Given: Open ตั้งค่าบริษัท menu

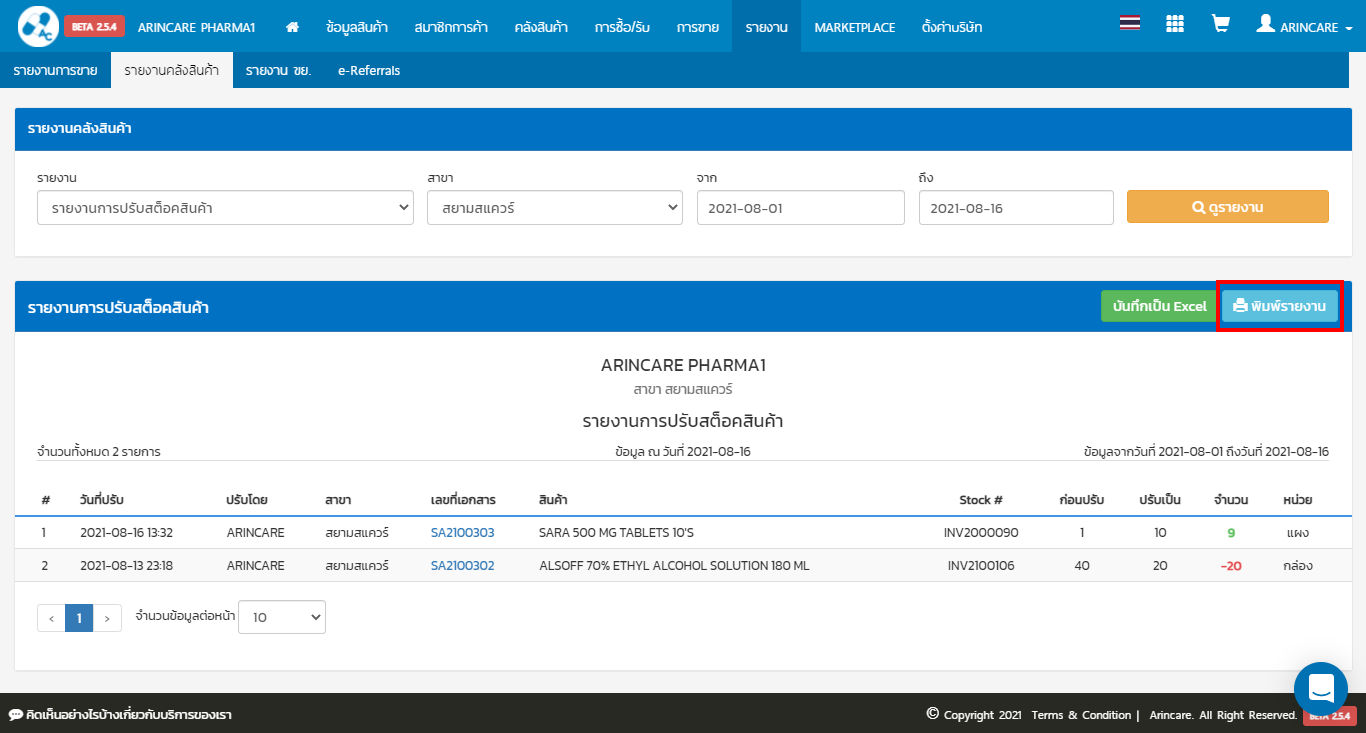Looking at the screenshot, I should pos(952,27).
